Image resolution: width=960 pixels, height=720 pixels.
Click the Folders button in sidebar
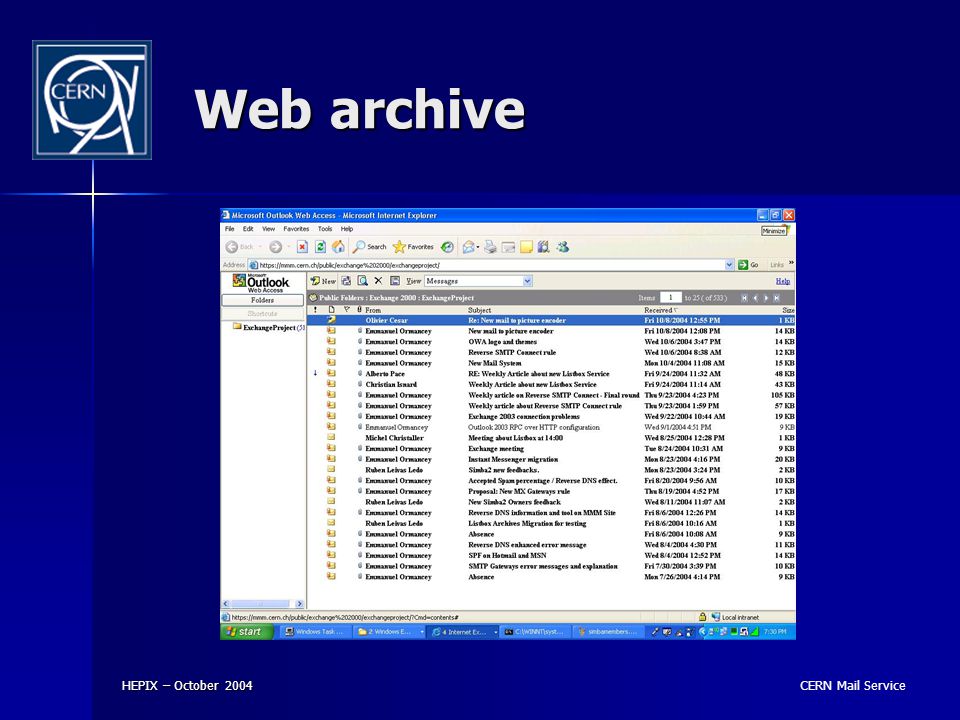click(263, 301)
